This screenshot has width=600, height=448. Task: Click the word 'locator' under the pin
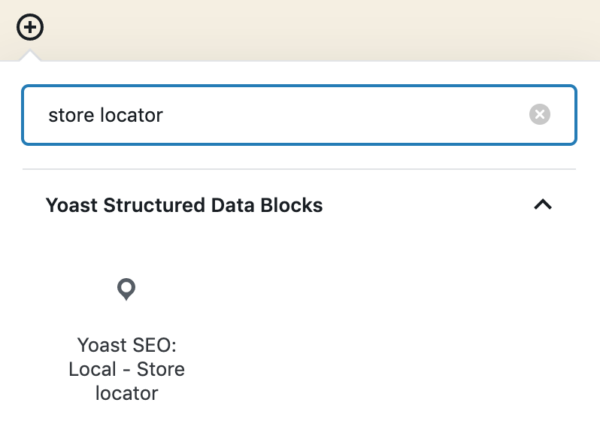127,393
